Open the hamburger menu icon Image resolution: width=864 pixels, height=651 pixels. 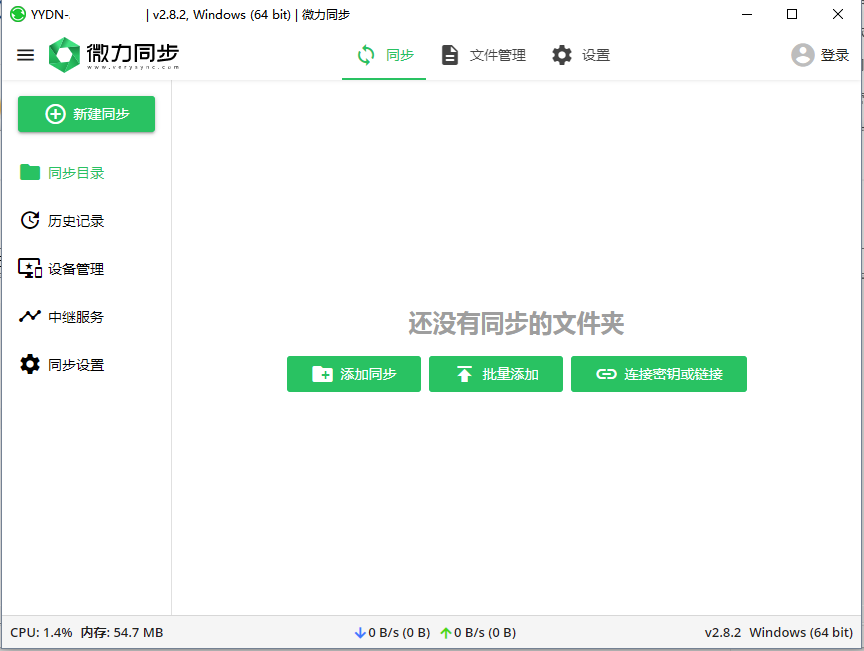coord(25,55)
